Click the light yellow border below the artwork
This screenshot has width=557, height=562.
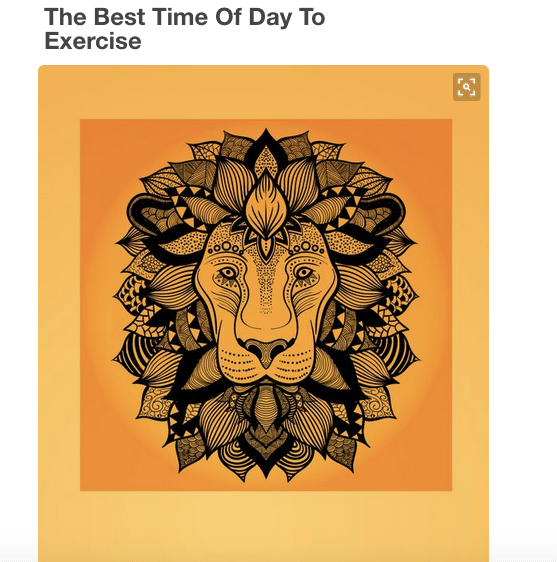point(263,525)
